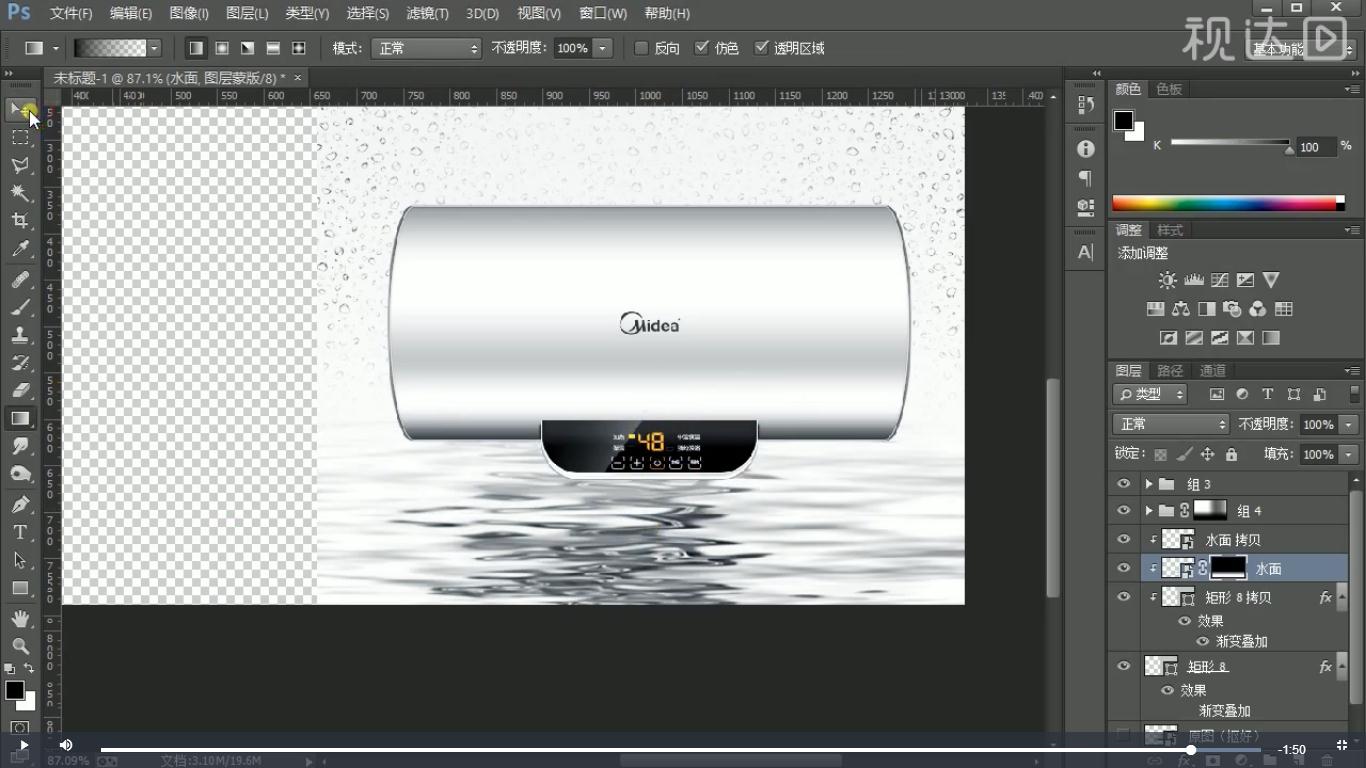
Task: Open the 图层(L) menu
Action: point(247,14)
